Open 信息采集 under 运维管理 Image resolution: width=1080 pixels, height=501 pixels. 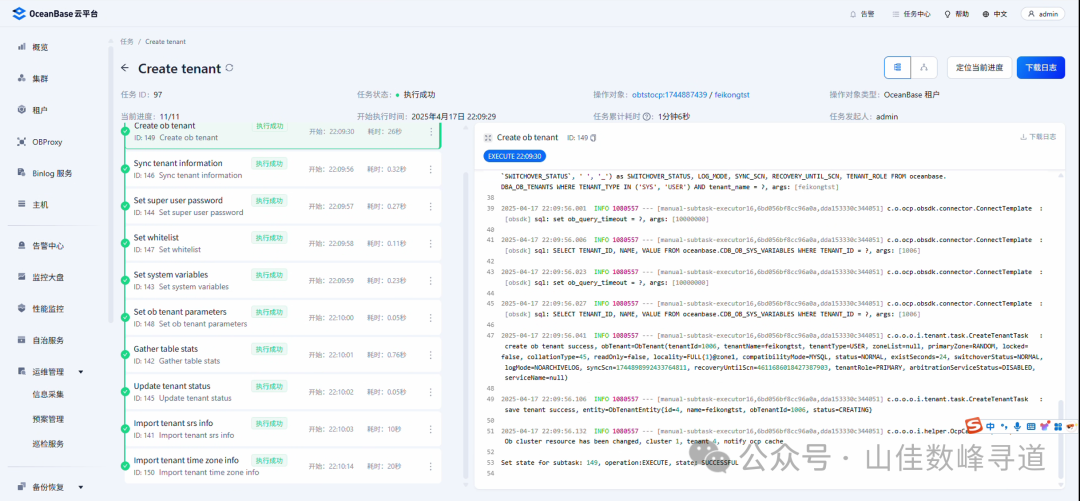[x=48, y=395]
